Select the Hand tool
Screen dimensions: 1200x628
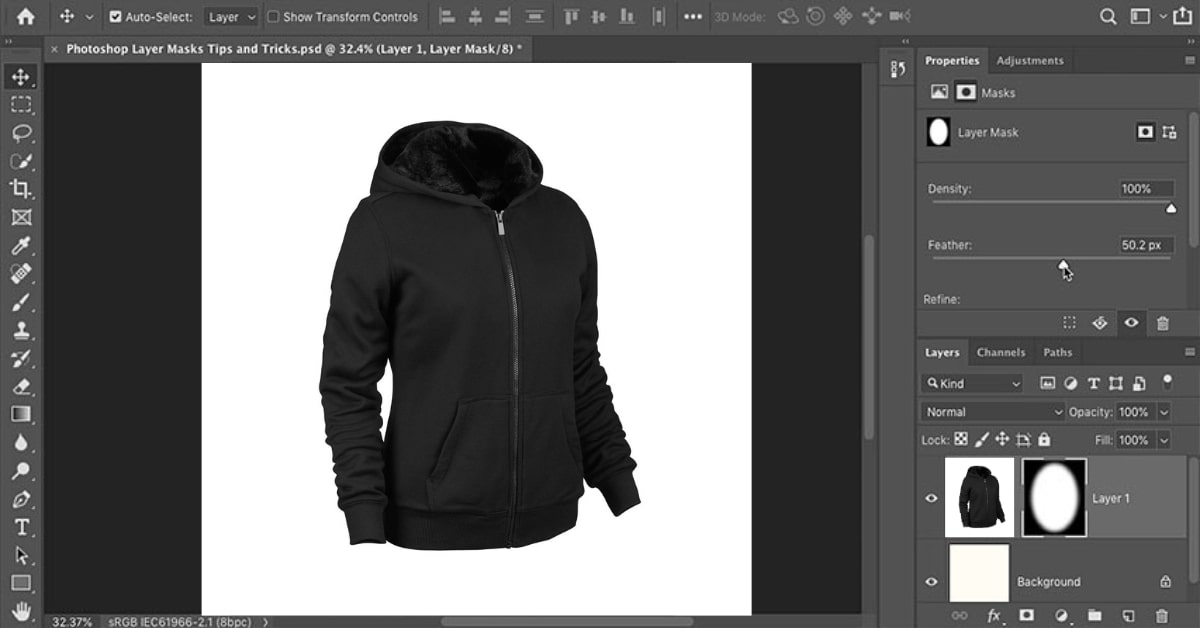click(21, 611)
